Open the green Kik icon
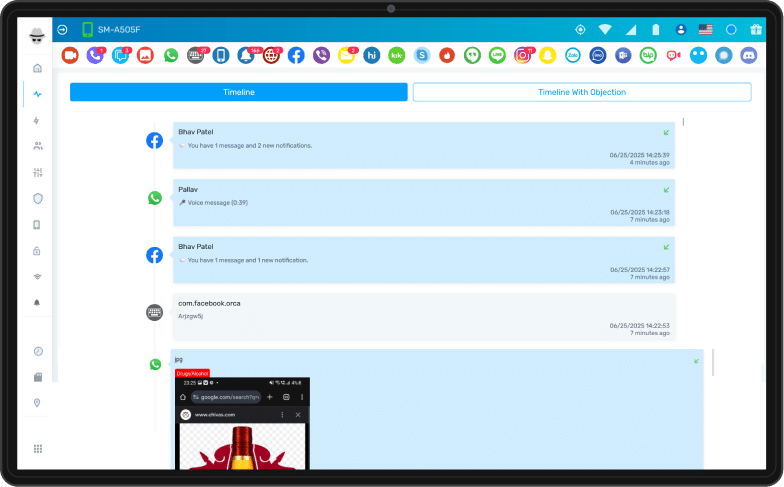 [x=396, y=56]
